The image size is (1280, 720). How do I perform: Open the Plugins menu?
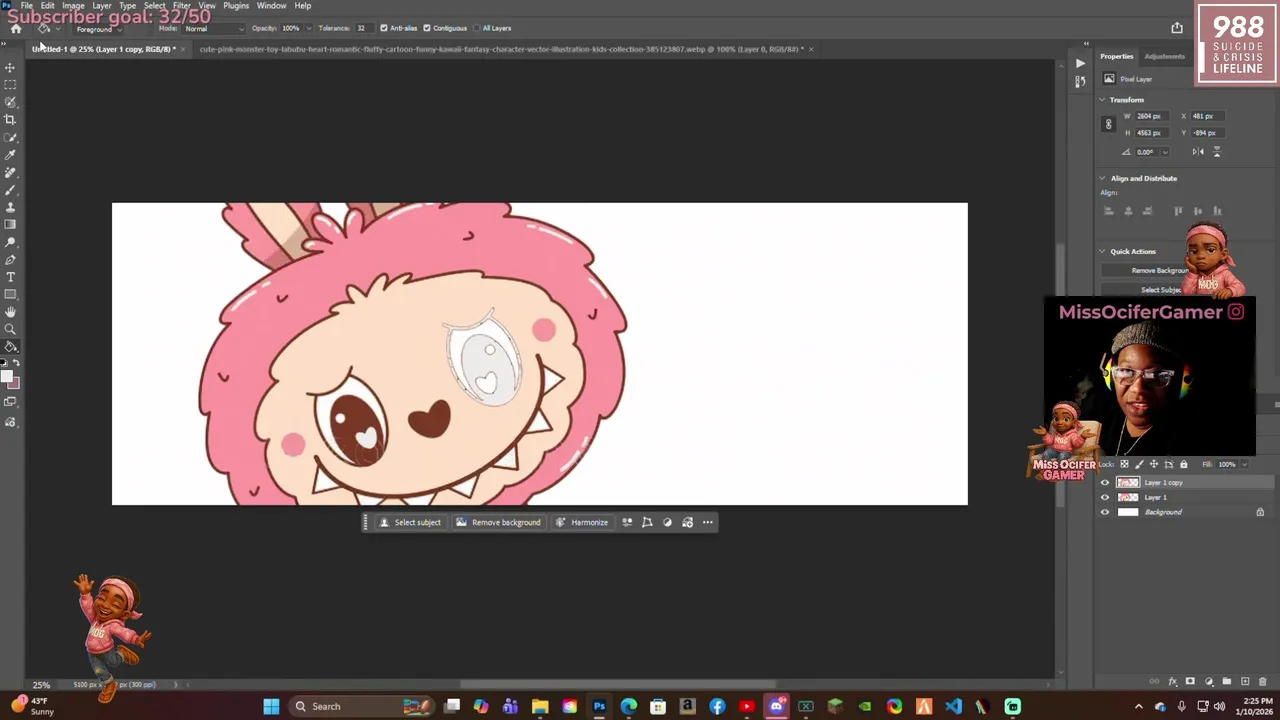(236, 6)
